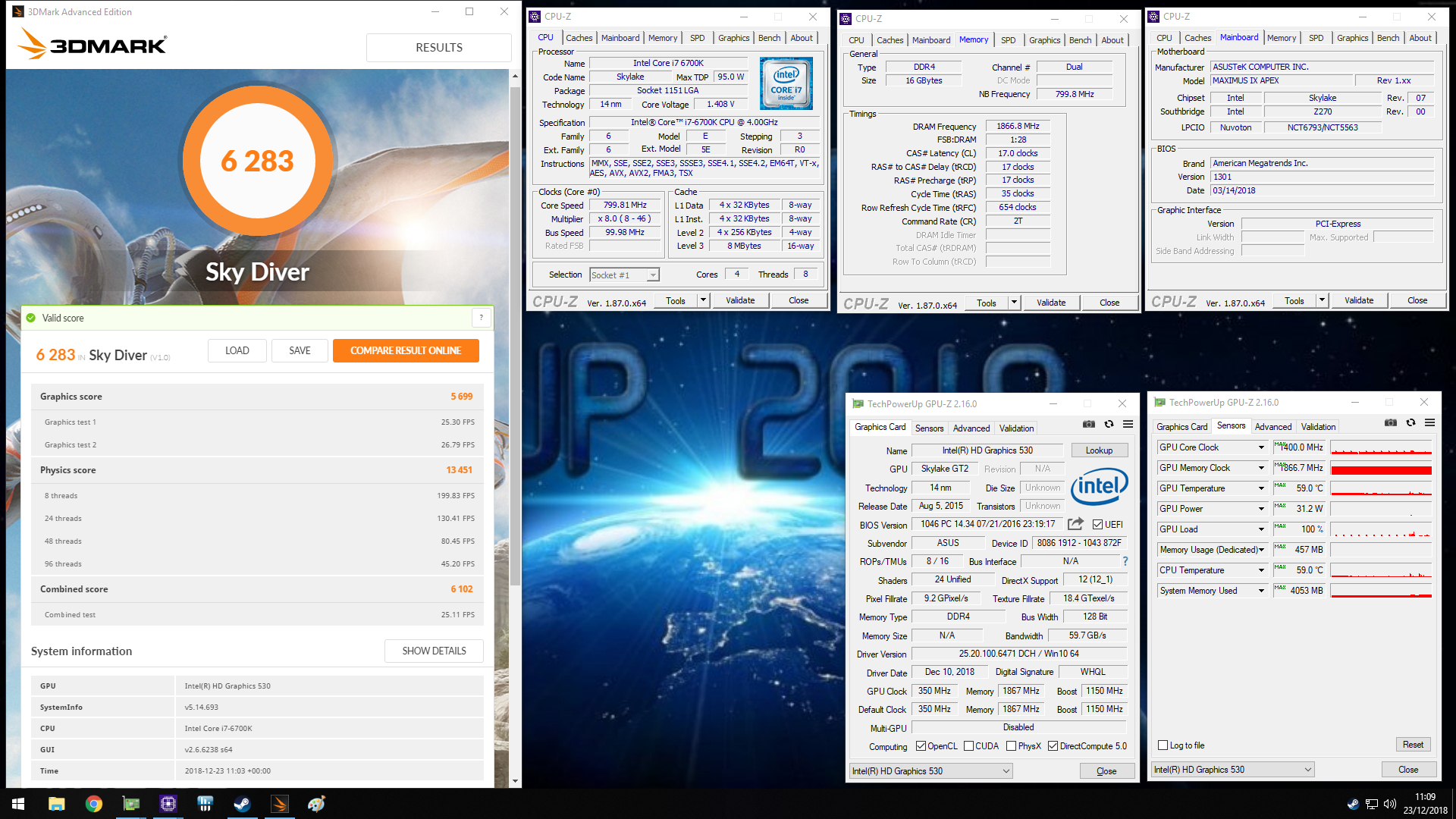1456x819 pixels.
Task: Open Validation tab in left GPU-Z window
Action: (x=1016, y=428)
